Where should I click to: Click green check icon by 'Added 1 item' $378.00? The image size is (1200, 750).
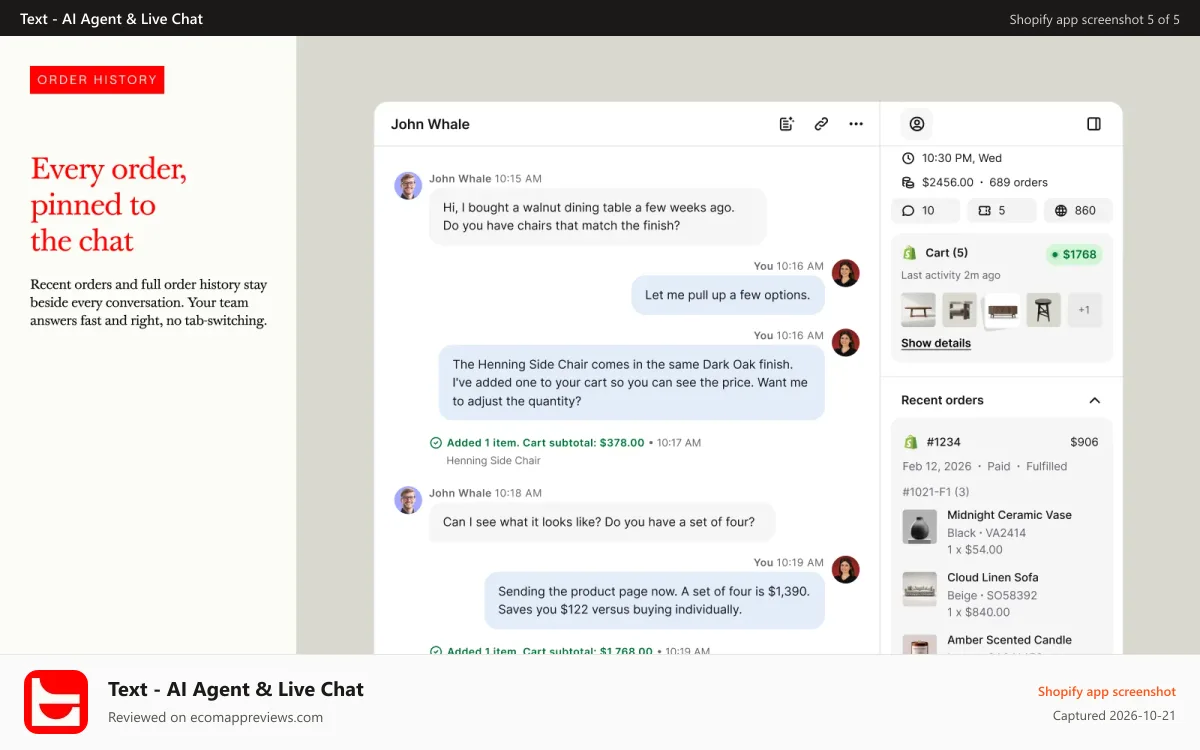point(435,442)
